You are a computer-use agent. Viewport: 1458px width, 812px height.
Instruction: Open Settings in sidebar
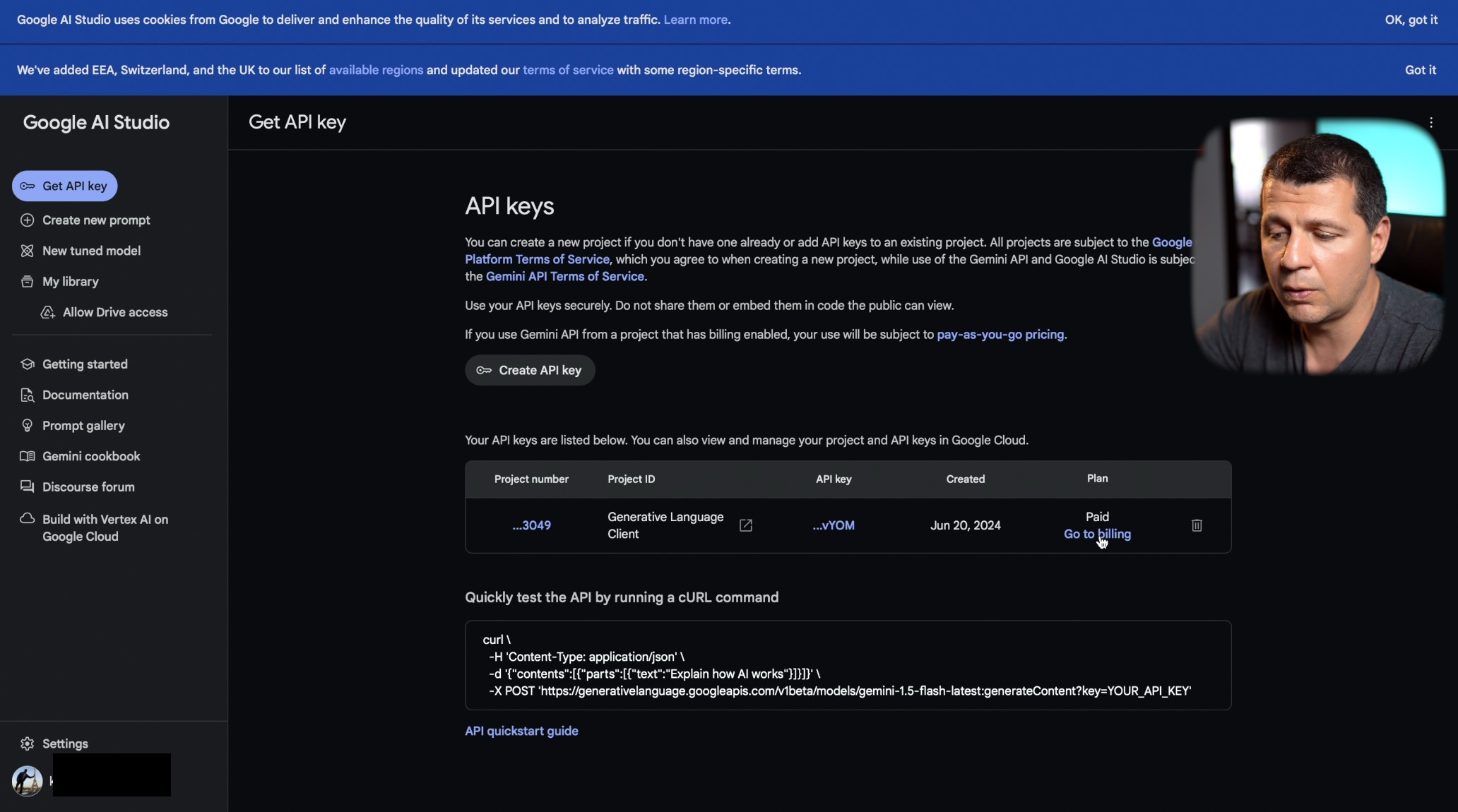pos(65,744)
